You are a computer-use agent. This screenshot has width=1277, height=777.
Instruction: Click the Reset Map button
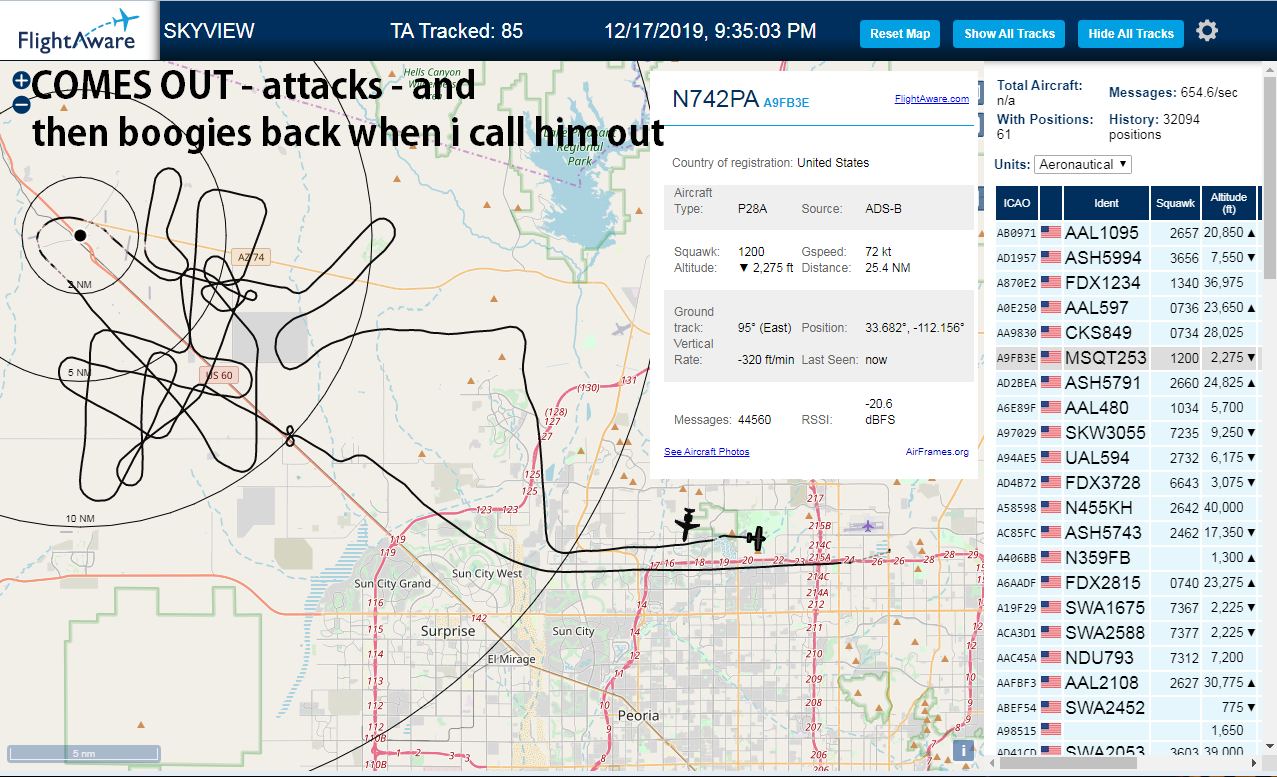[900, 34]
